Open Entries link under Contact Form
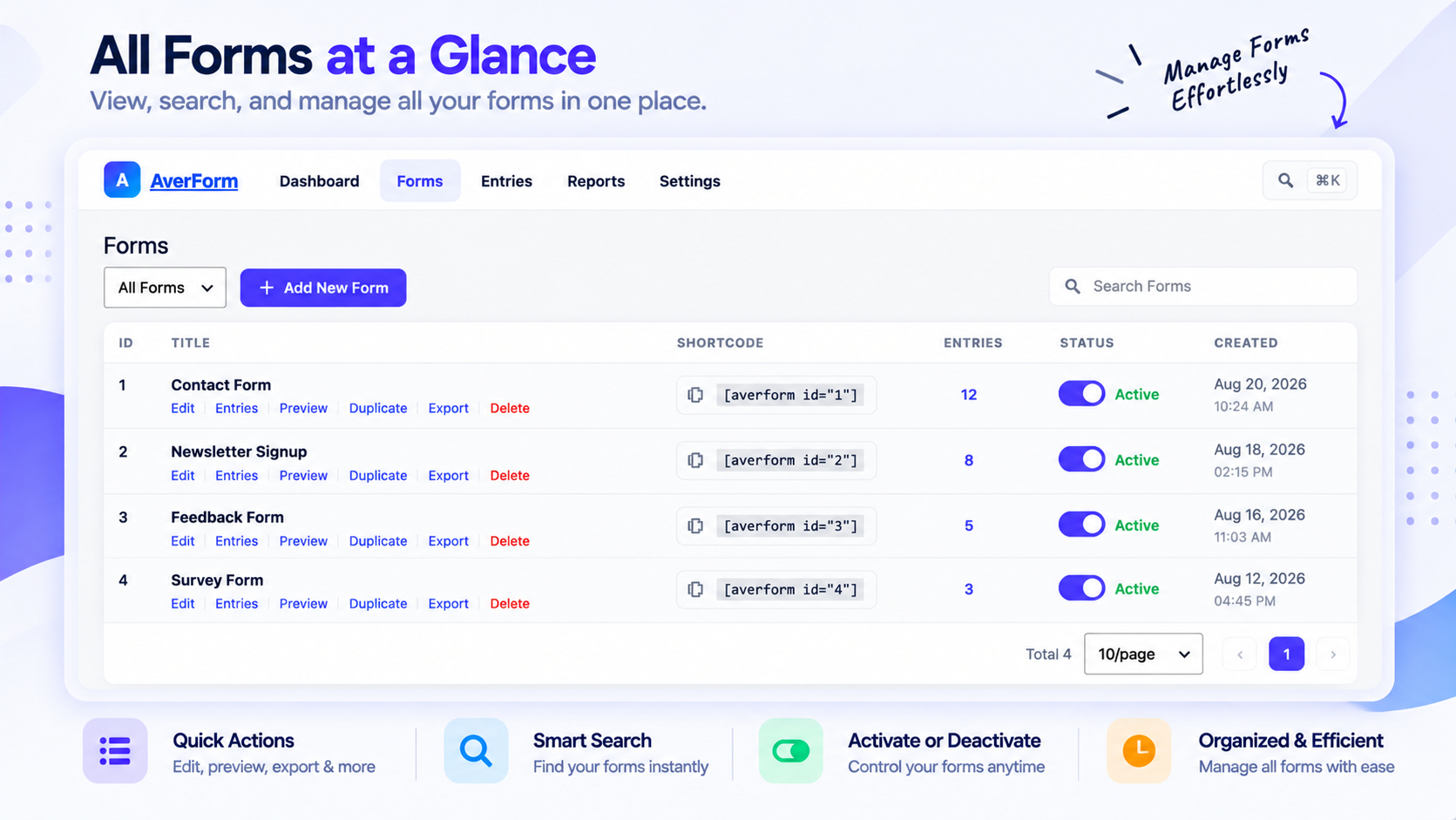Screen dimensions: 1456x820 (x=236, y=408)
